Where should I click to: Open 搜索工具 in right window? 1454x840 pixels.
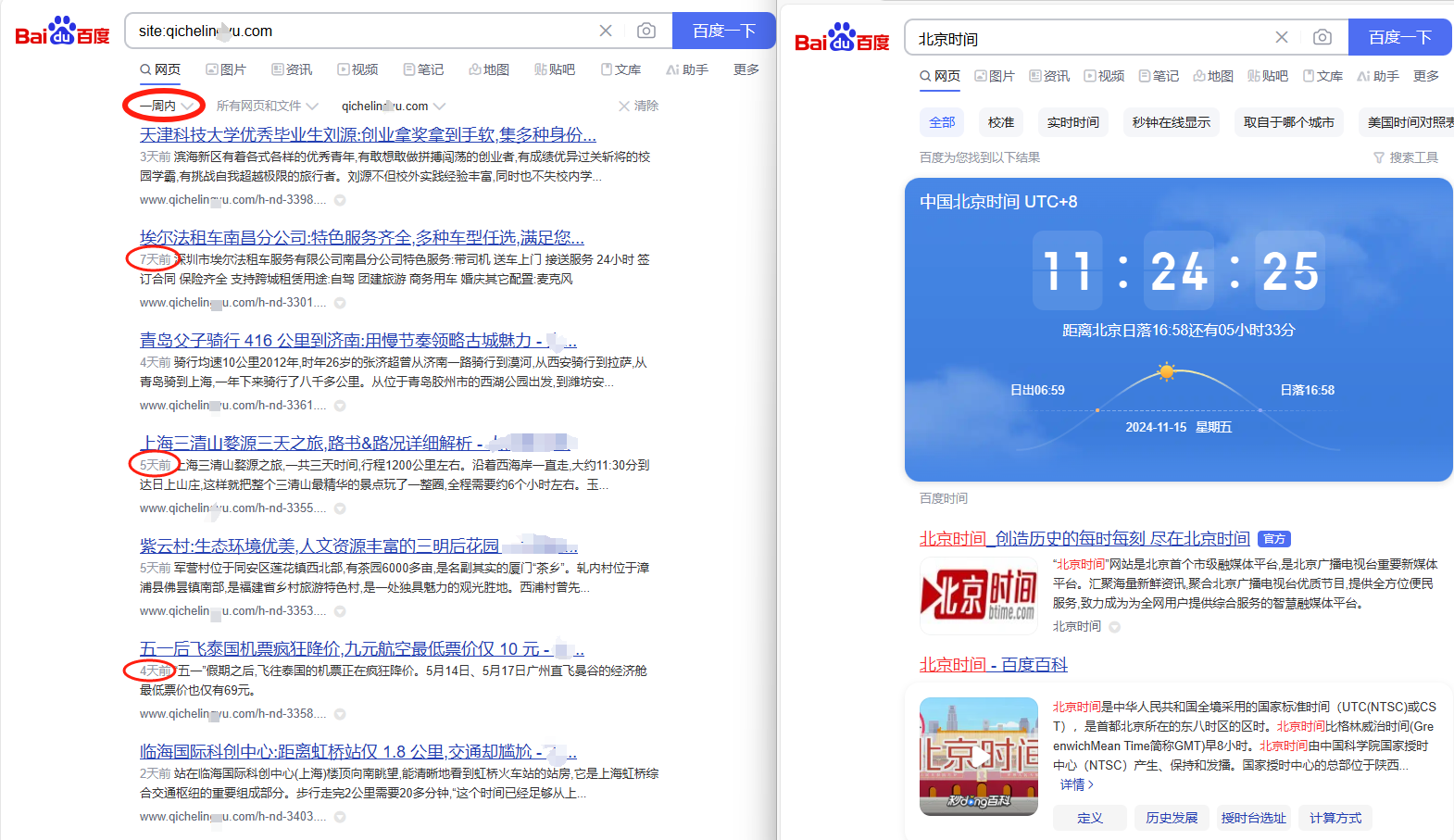click(1406, 157)
